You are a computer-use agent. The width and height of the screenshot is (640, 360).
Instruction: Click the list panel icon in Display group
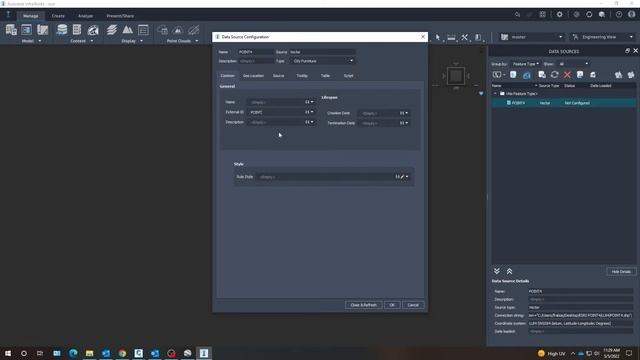tap(143, 30)
